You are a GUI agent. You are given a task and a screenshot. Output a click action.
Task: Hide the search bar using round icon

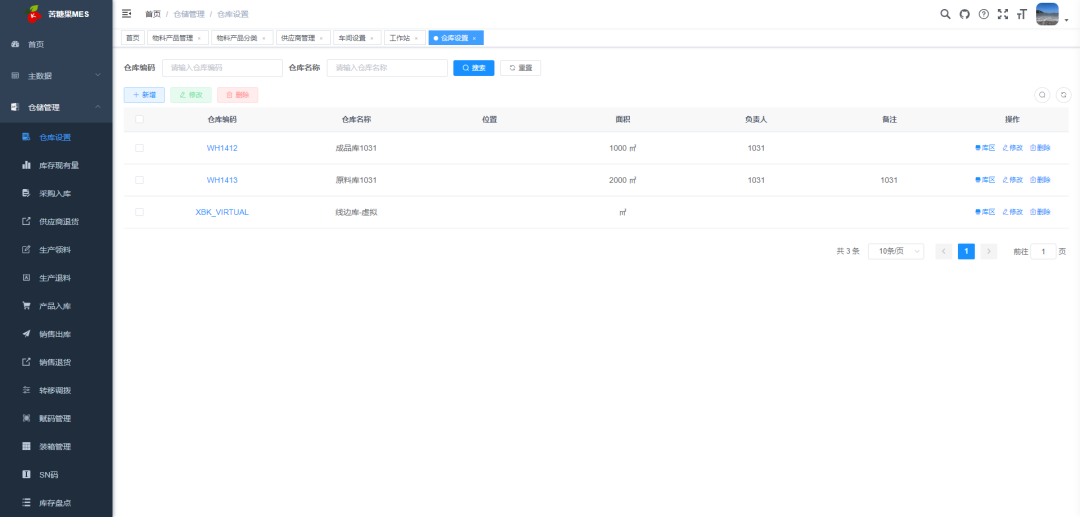(1042, 95)
